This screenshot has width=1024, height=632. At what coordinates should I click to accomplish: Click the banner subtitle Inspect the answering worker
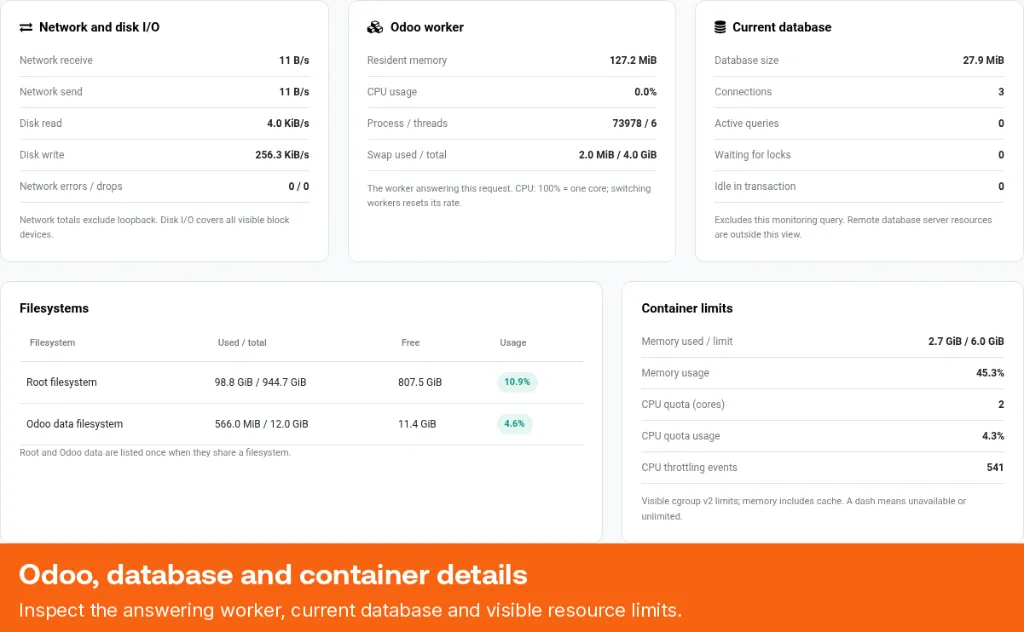pos(350,610)
